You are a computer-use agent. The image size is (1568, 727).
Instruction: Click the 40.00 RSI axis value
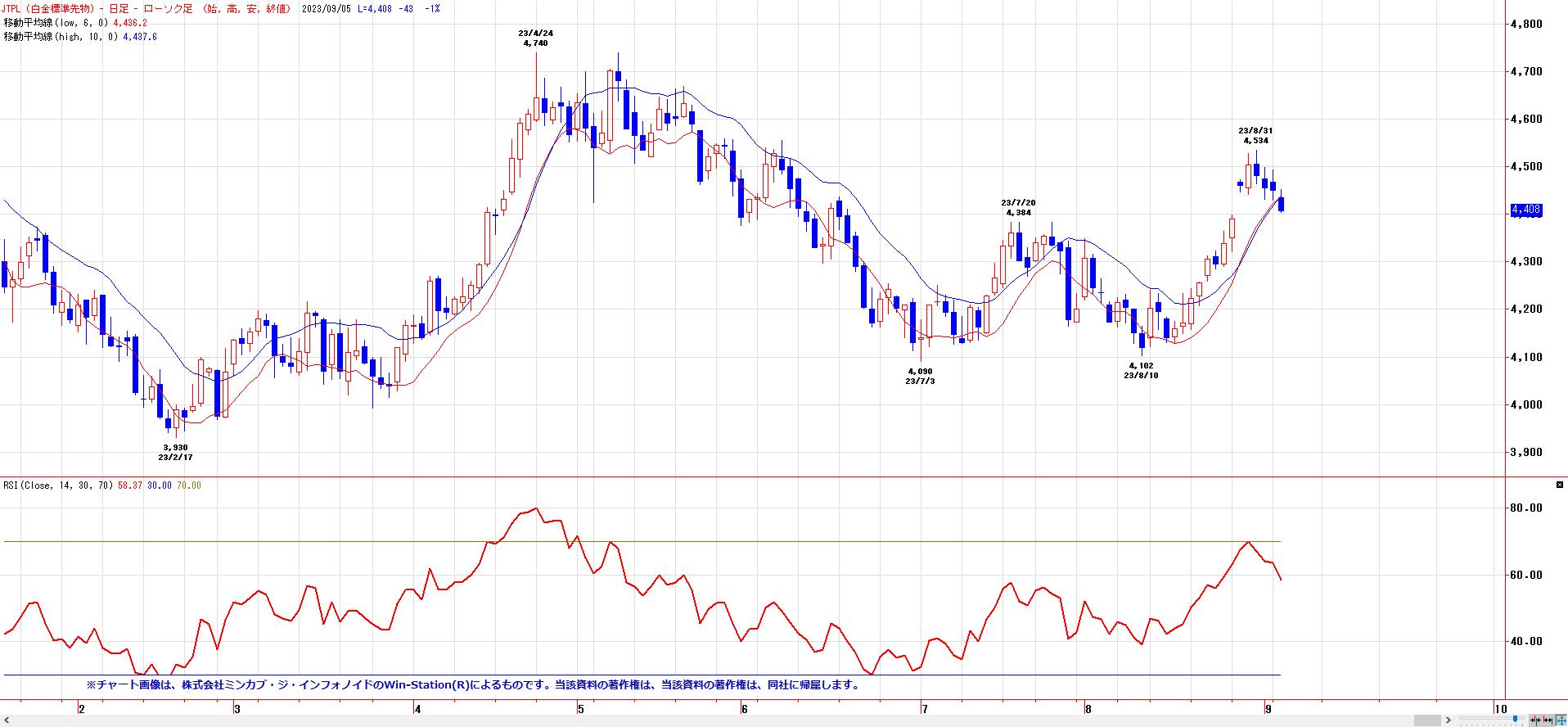point(1527,641)
